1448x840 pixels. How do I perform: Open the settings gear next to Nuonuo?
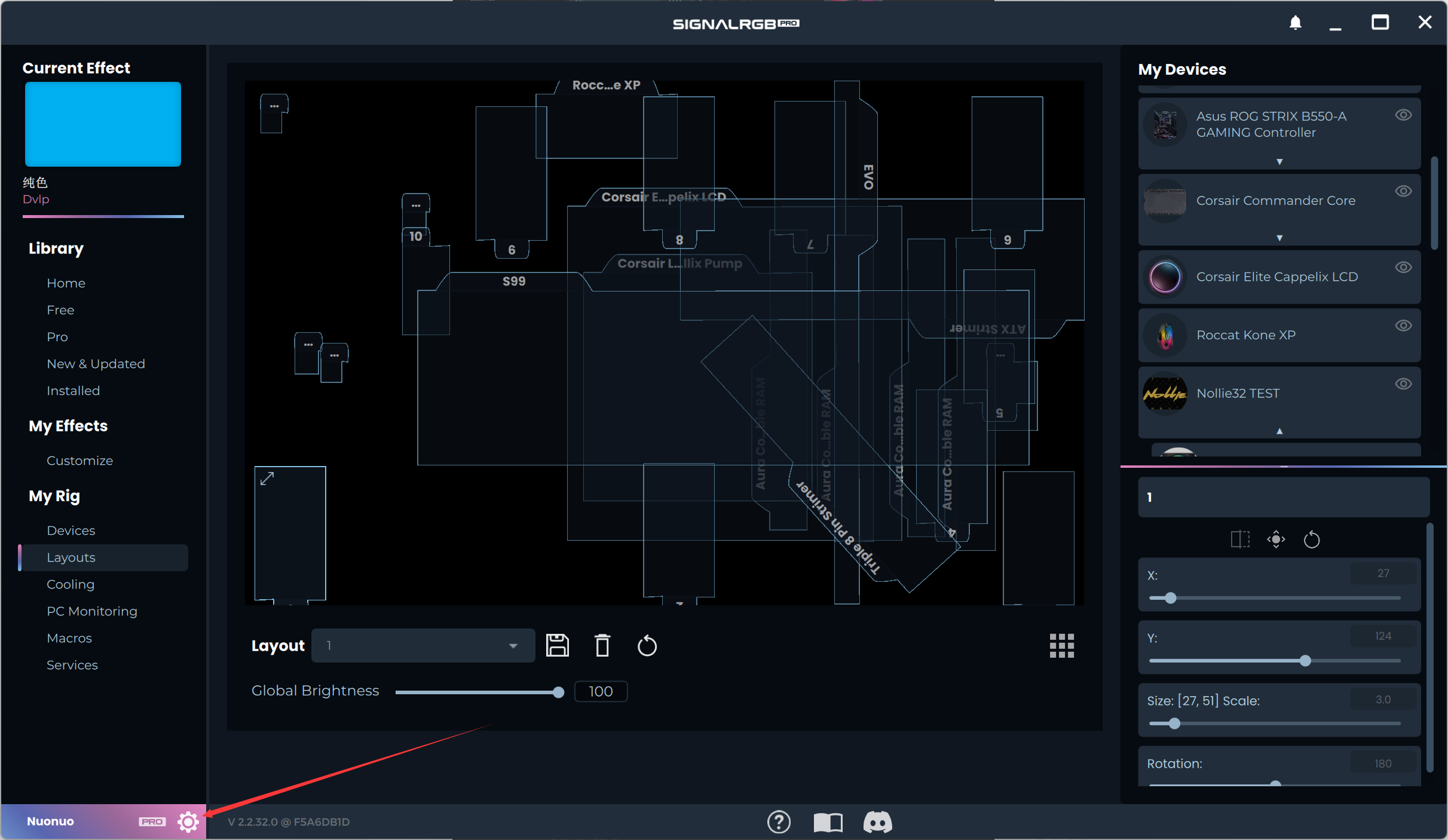coord(188,821)
